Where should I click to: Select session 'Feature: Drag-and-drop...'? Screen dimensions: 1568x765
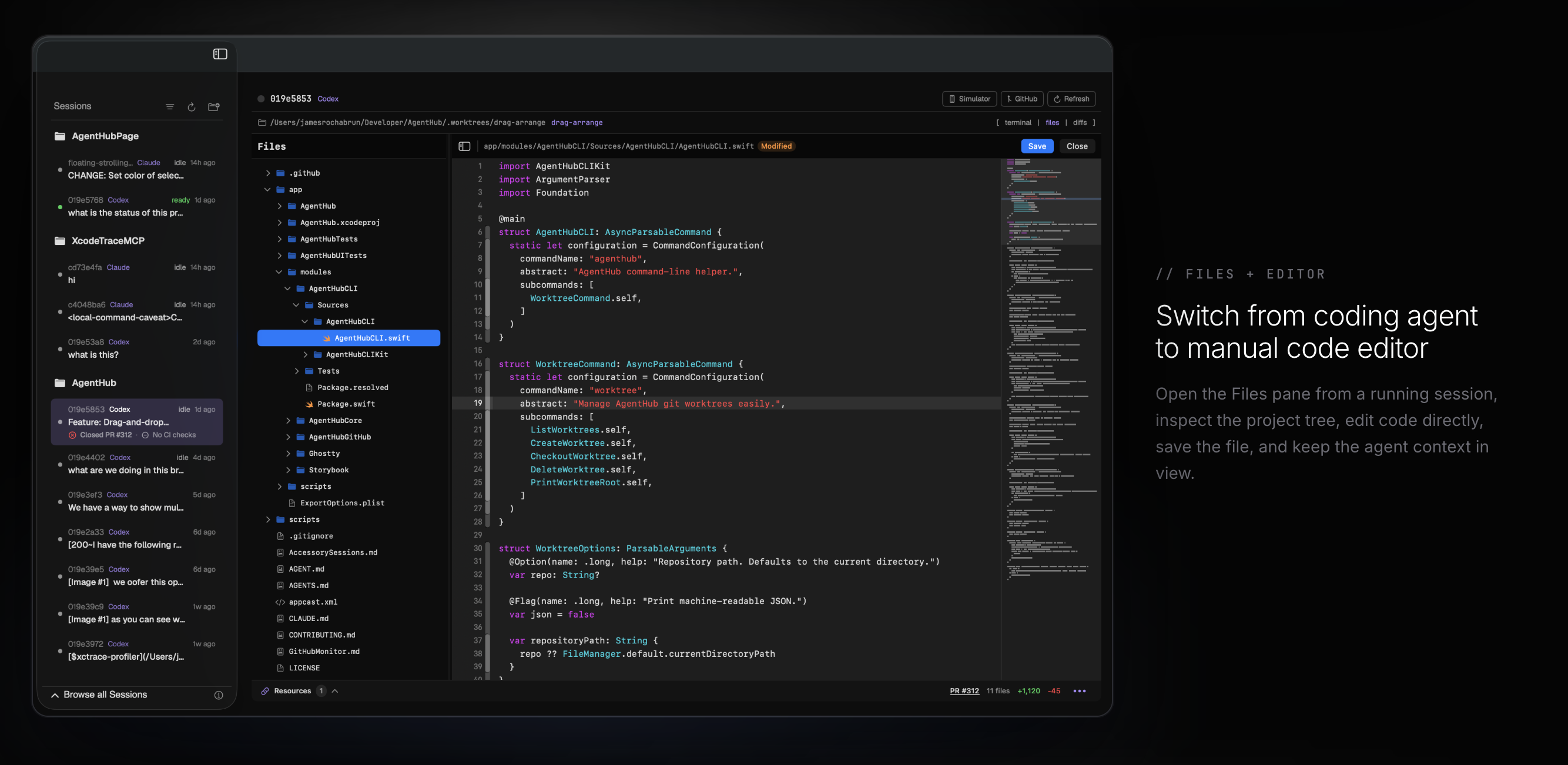(137, 422)
